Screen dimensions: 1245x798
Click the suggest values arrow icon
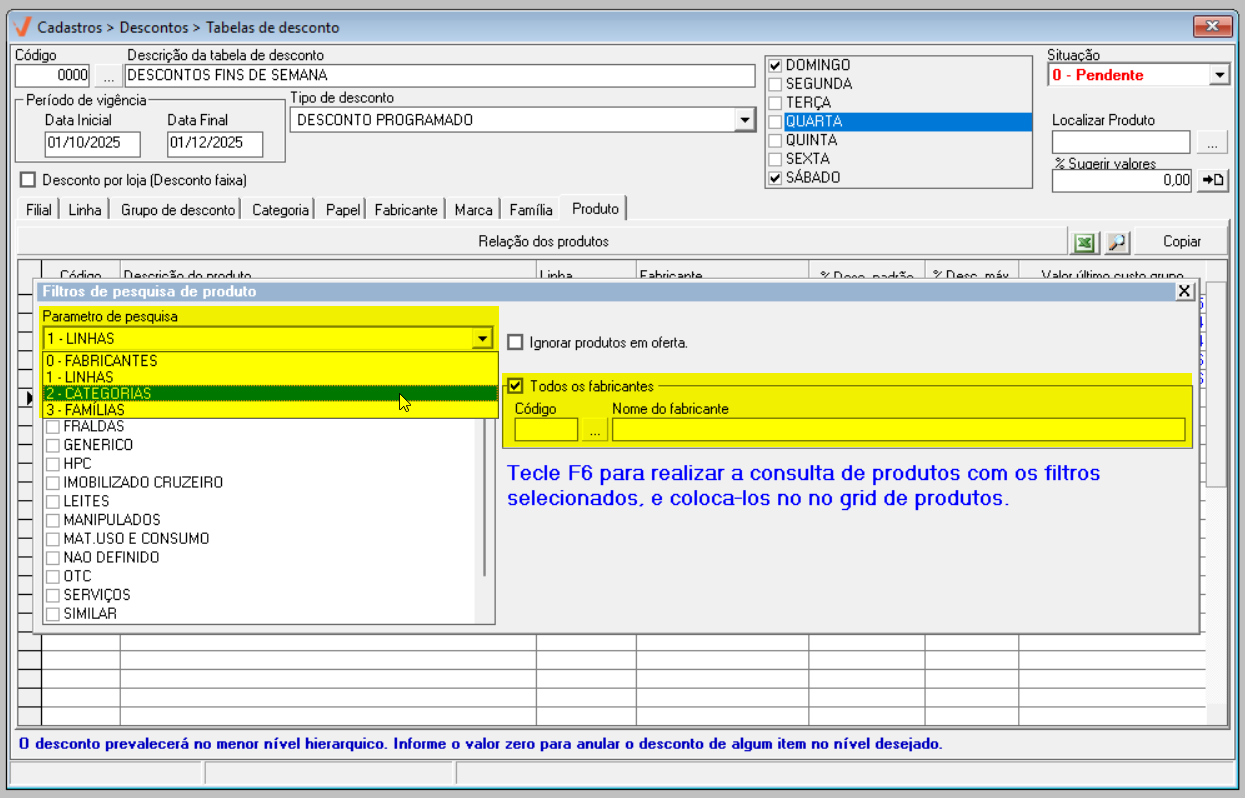point(1212,180)
